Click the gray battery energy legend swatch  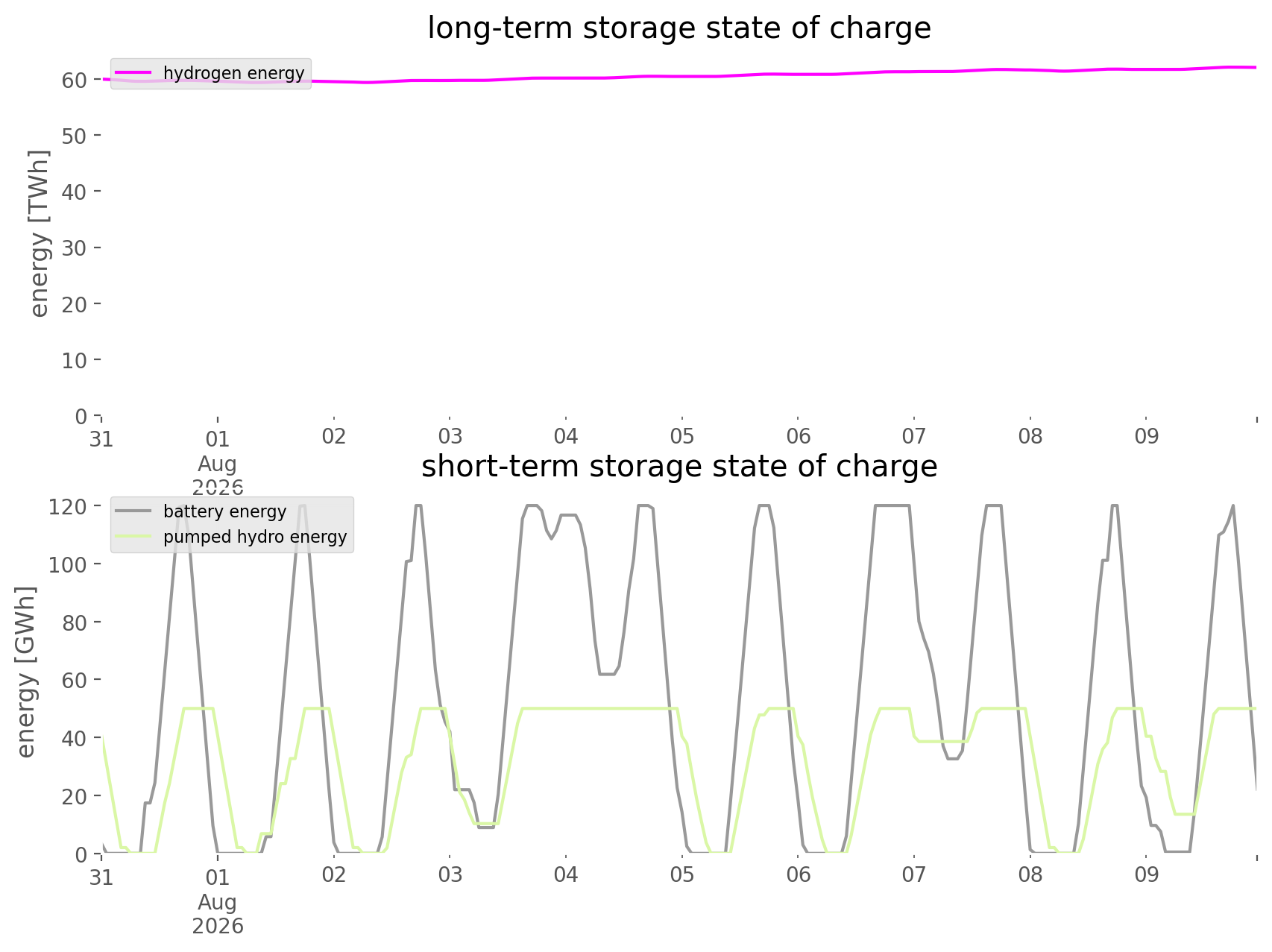point(134,511)
